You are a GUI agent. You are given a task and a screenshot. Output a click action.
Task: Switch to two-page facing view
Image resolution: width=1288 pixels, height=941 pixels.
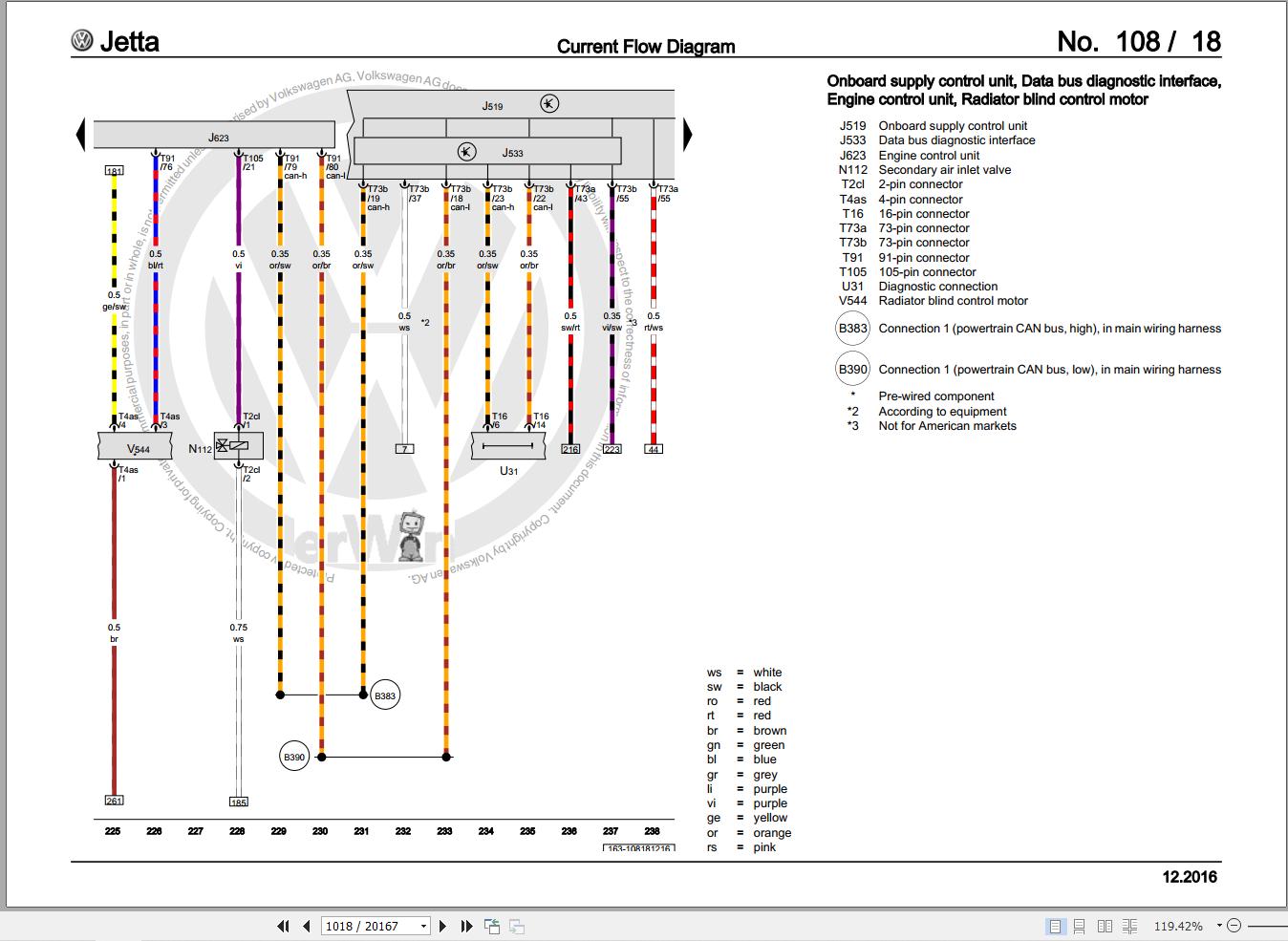click(1105, 926)
